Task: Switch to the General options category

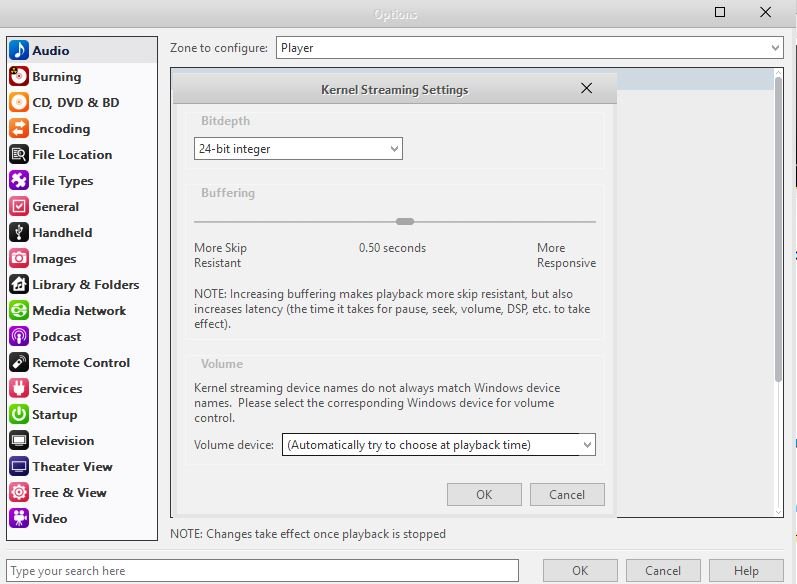Action: tap(55, 207)
